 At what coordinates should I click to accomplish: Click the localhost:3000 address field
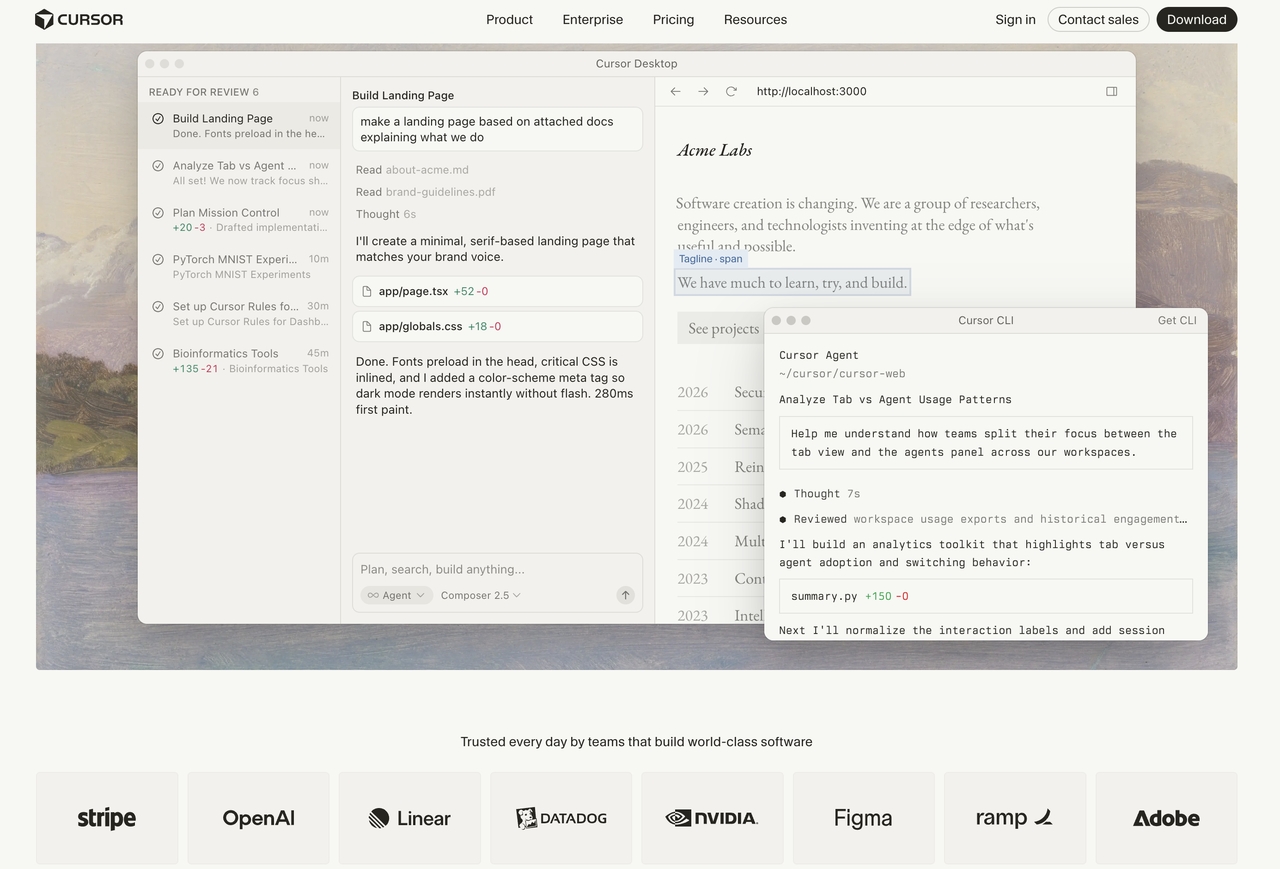click(811, 91)
